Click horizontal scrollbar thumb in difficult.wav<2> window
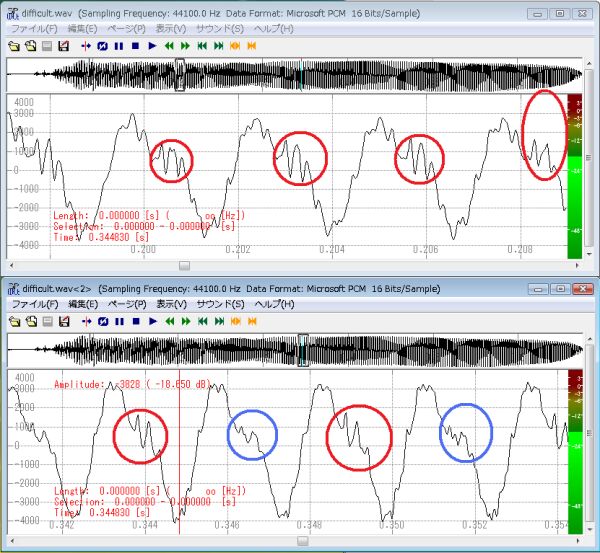 coord(303,541)
